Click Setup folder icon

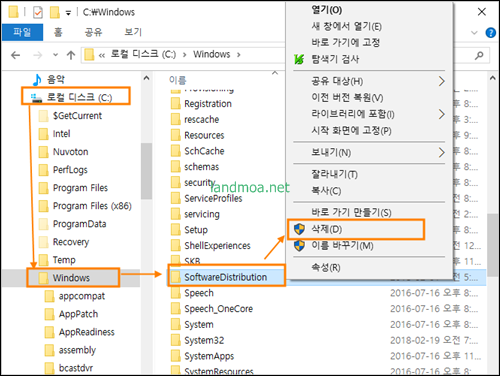click(x=176, y=230)
